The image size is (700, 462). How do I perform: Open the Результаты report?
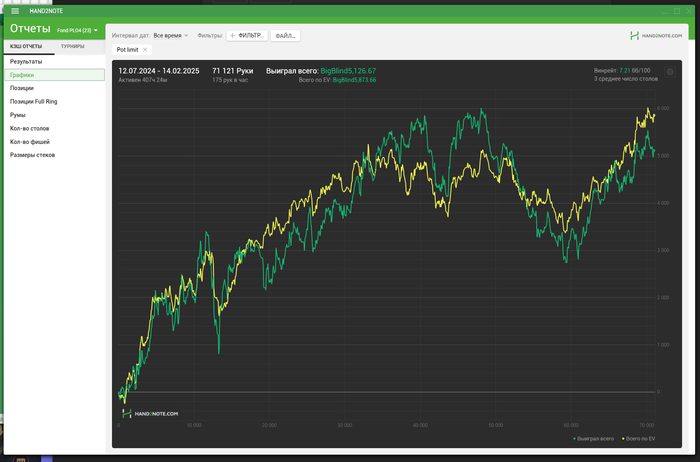click(x=26, y=62)
